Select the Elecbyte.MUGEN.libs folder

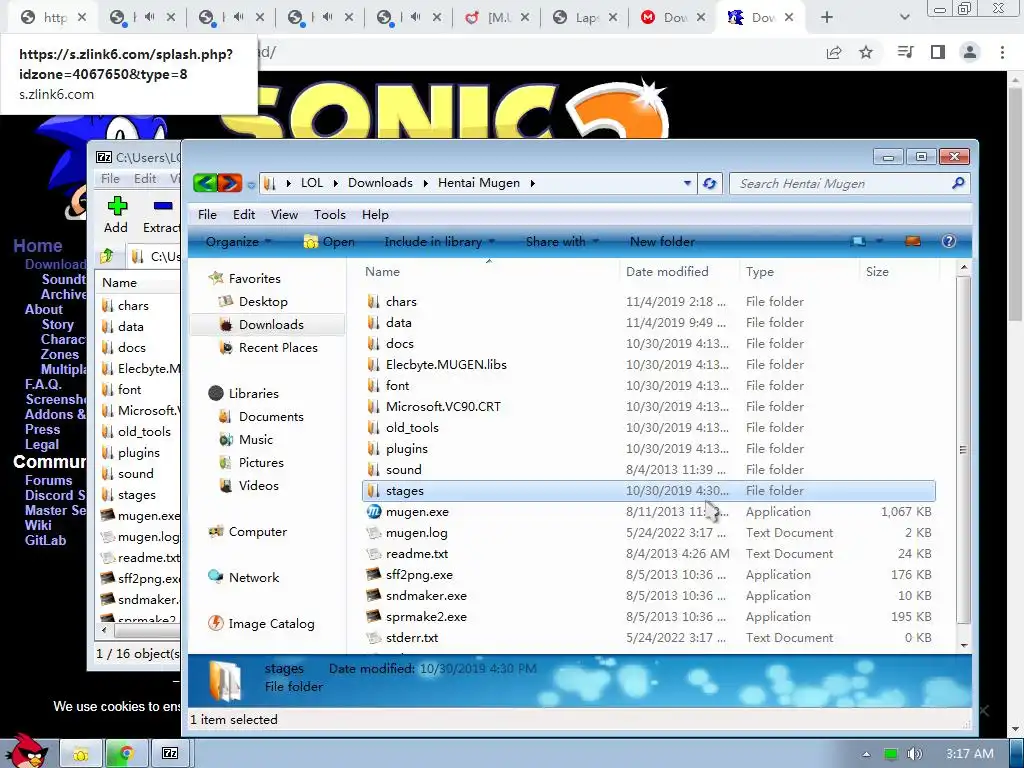pos(446,365)
